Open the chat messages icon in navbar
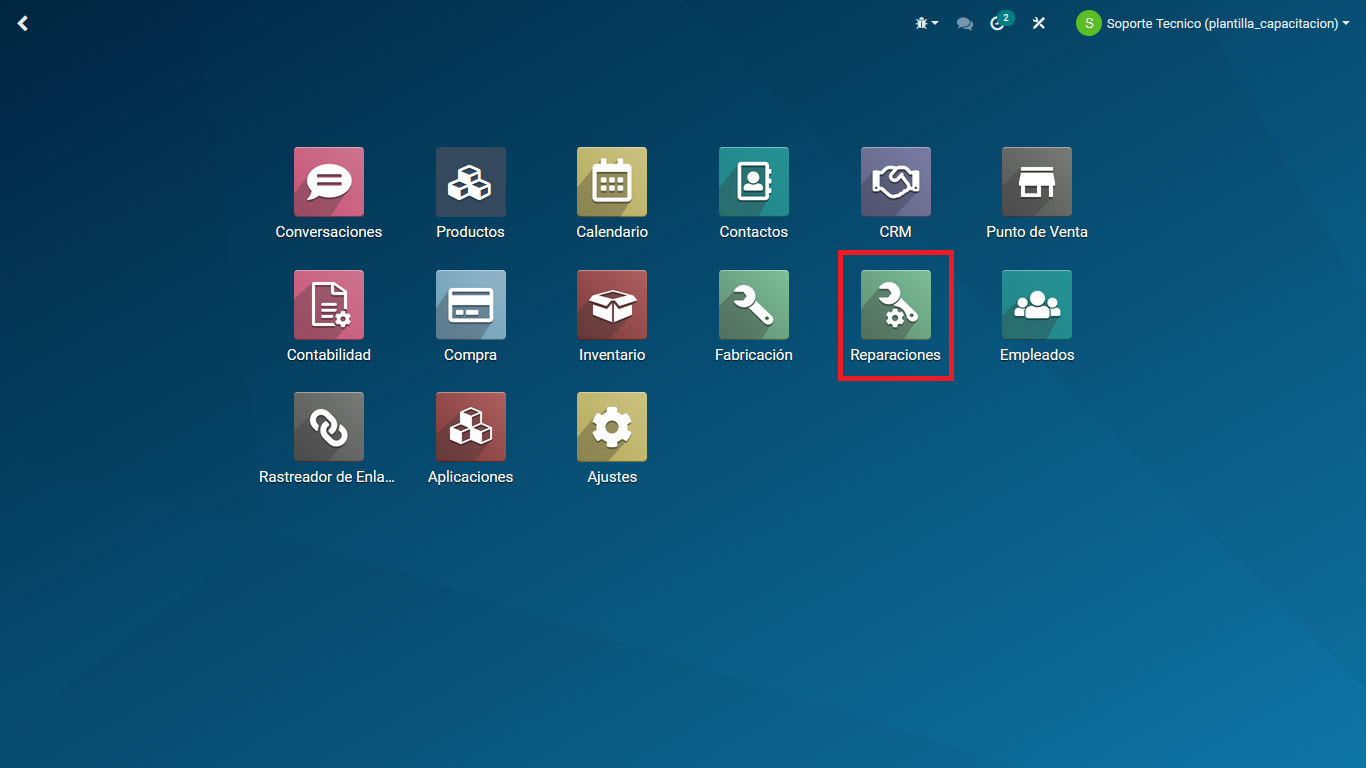Viewport: 1366px width, 768px height. coord(965,23)
